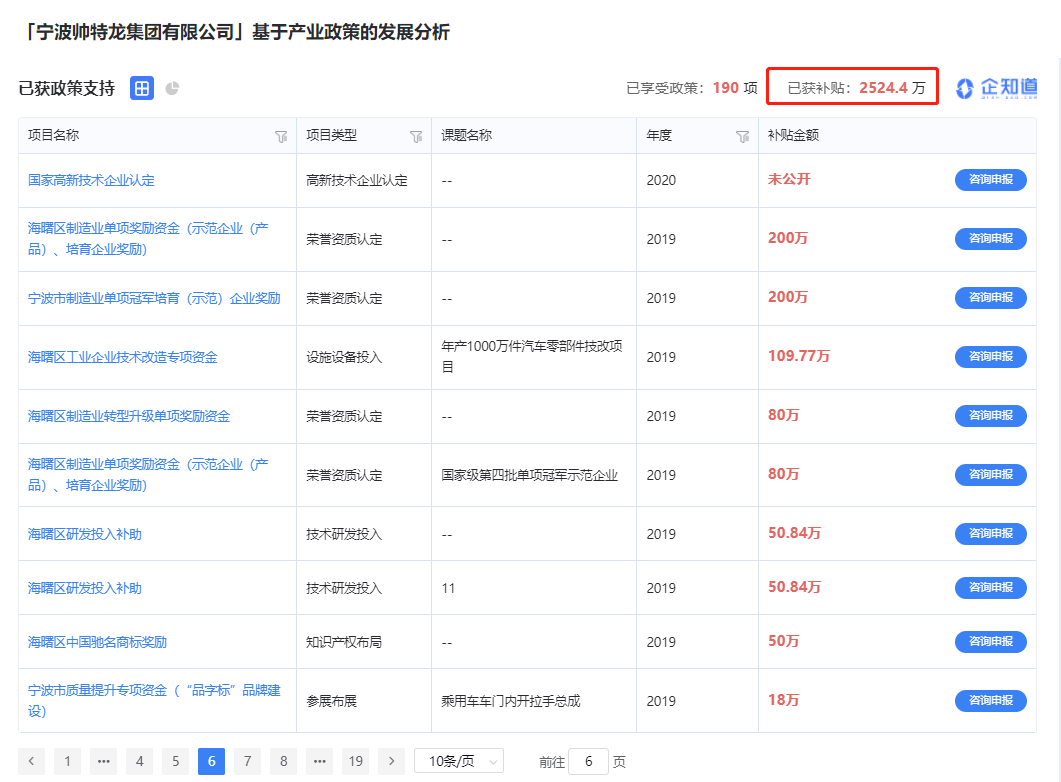Go to page 5
This screenshot has width=1061, height=782.
pos(175,761)
